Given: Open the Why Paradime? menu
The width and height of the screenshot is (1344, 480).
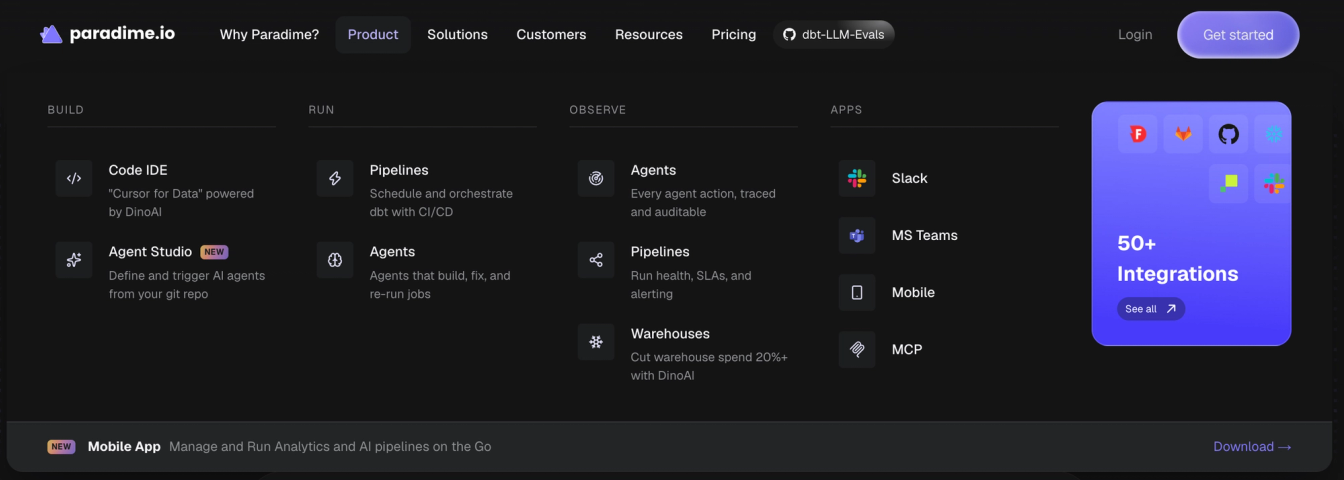Looking at the screenshot, I should [x=269, y=34].
